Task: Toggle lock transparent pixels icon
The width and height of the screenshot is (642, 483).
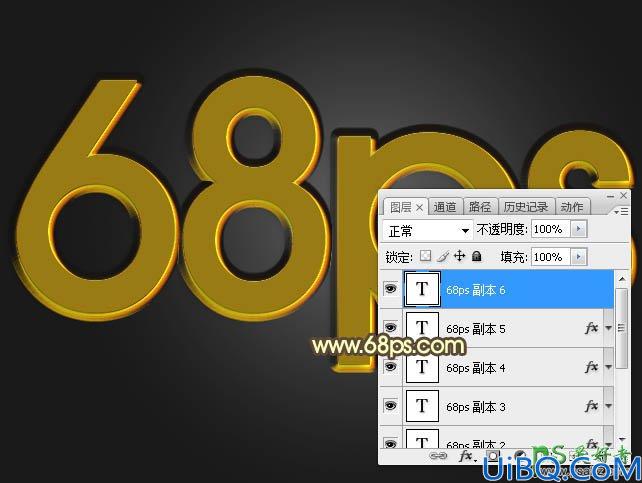Action: pos(426,256)
